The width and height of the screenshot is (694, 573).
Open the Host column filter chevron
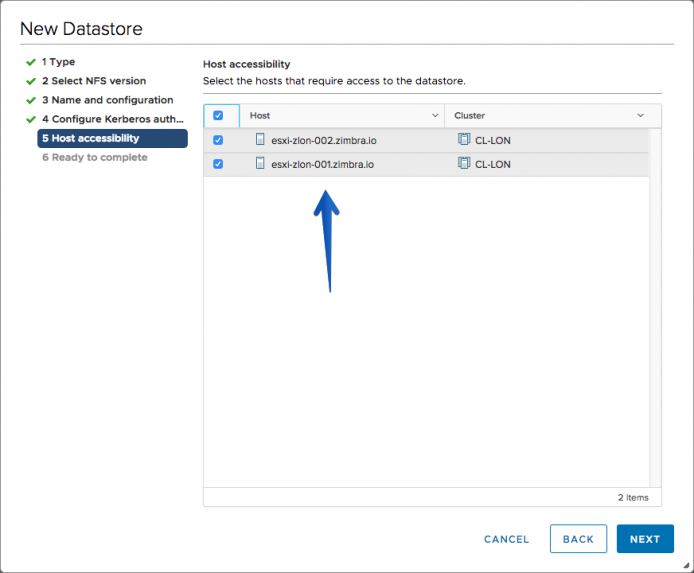pos(435,115)
